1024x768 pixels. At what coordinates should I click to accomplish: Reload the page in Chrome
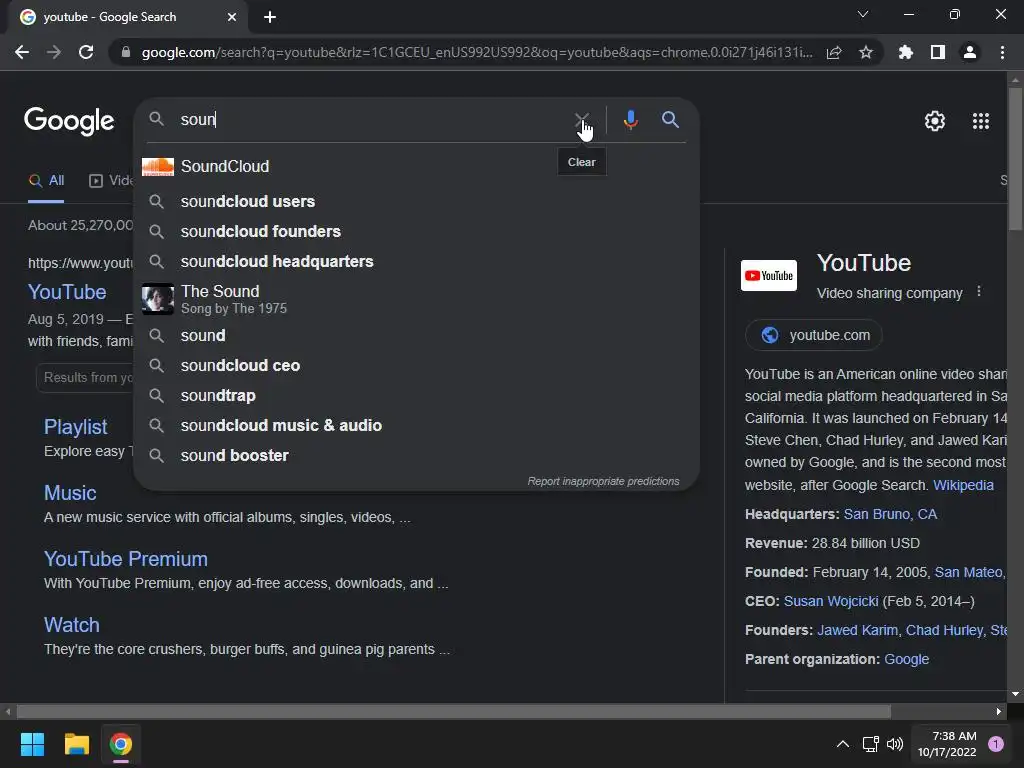coord(86,52)
